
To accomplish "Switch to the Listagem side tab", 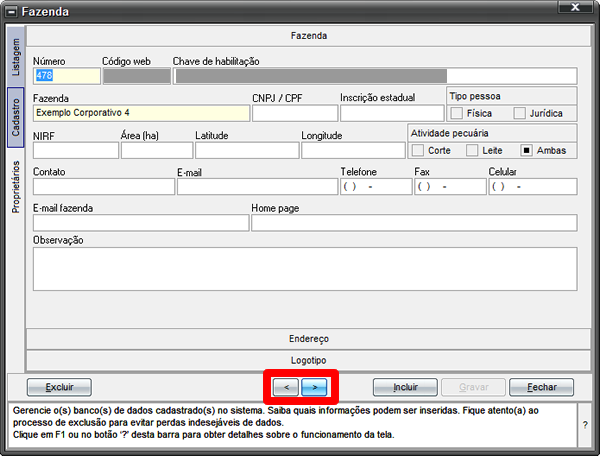I will (x=16, y=57).
